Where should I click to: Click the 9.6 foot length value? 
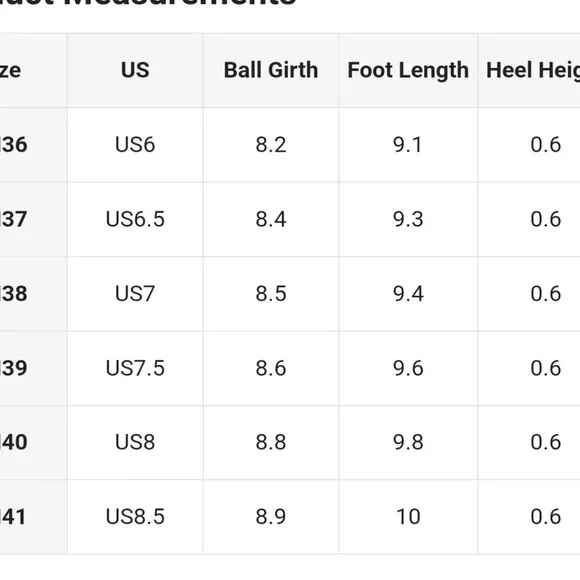(408, 368)
